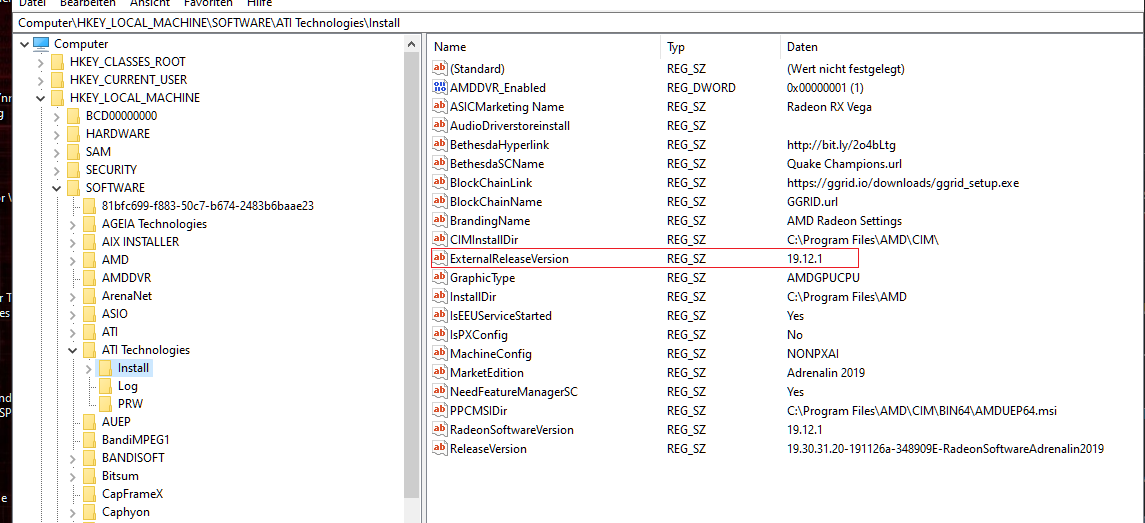
Task: Click the string icon of BlockChainLink
Action: point(440,183)
